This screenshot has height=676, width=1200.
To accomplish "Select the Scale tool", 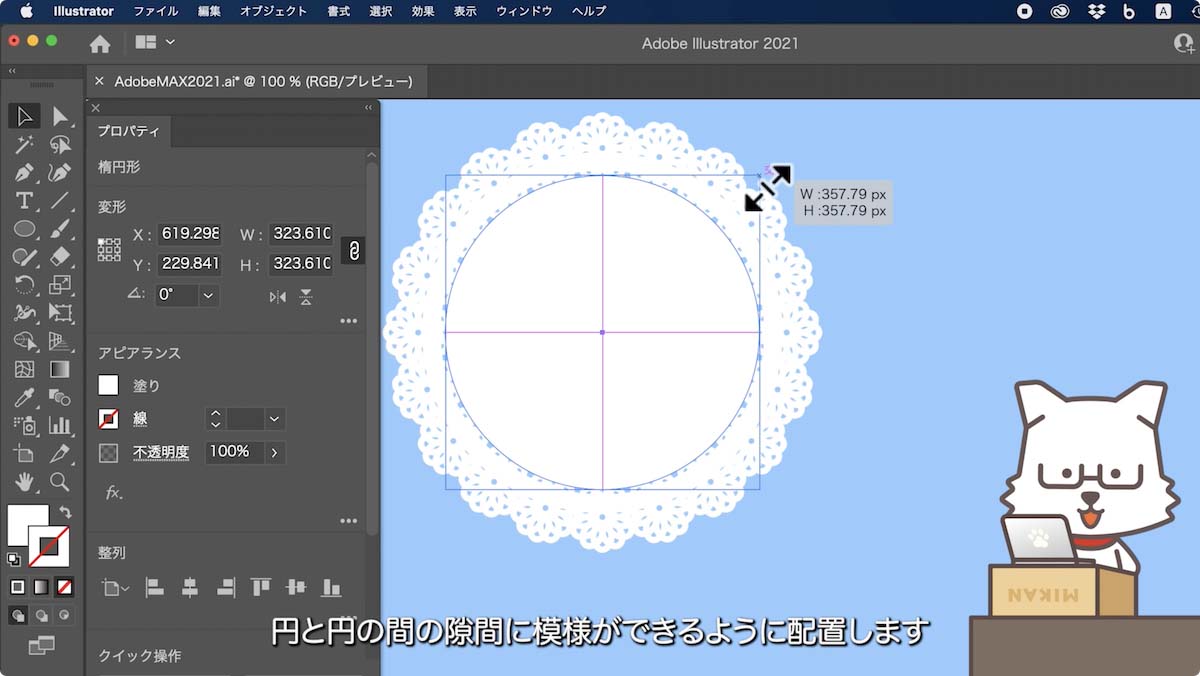I will [60, 285].
